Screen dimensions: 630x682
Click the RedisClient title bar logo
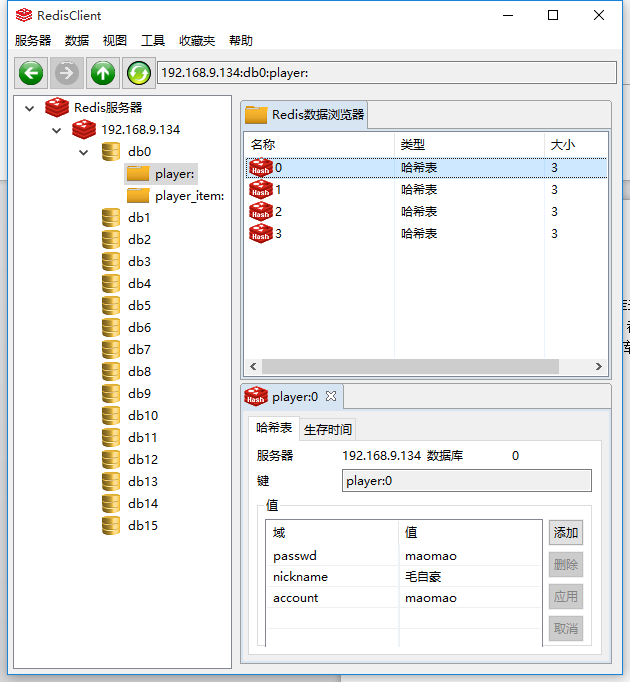click(23, 15)
